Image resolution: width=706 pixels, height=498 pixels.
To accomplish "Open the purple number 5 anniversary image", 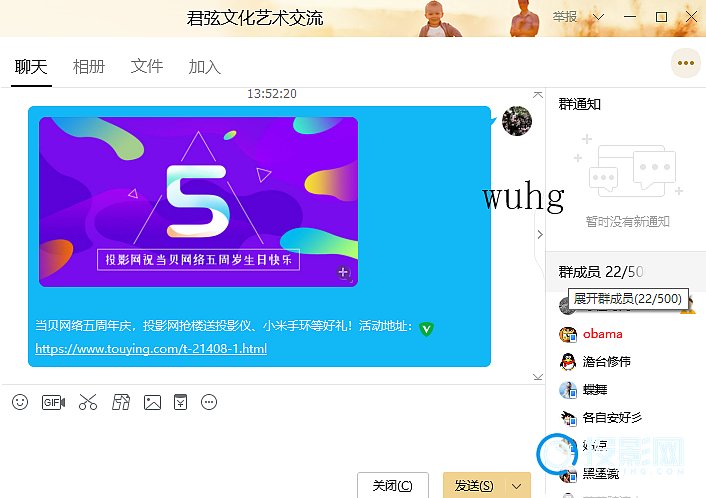I will [199, 202].
